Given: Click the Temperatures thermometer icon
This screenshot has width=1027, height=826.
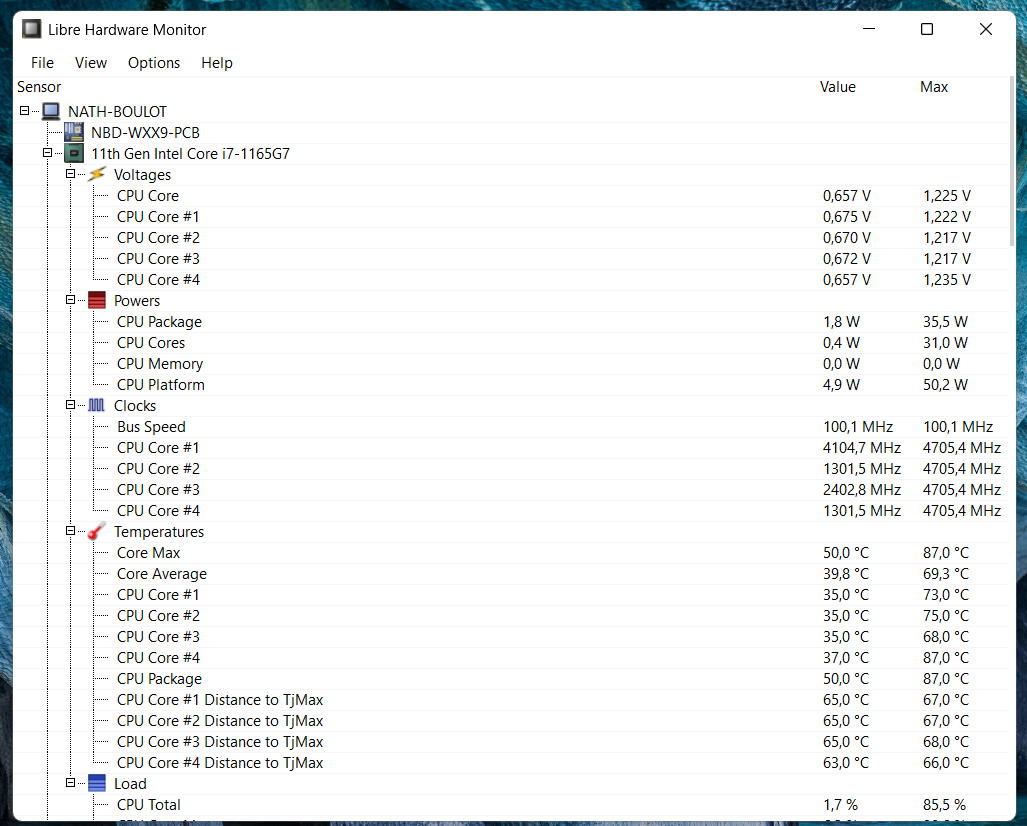Looking at the screenshot, I should (97, 531).
